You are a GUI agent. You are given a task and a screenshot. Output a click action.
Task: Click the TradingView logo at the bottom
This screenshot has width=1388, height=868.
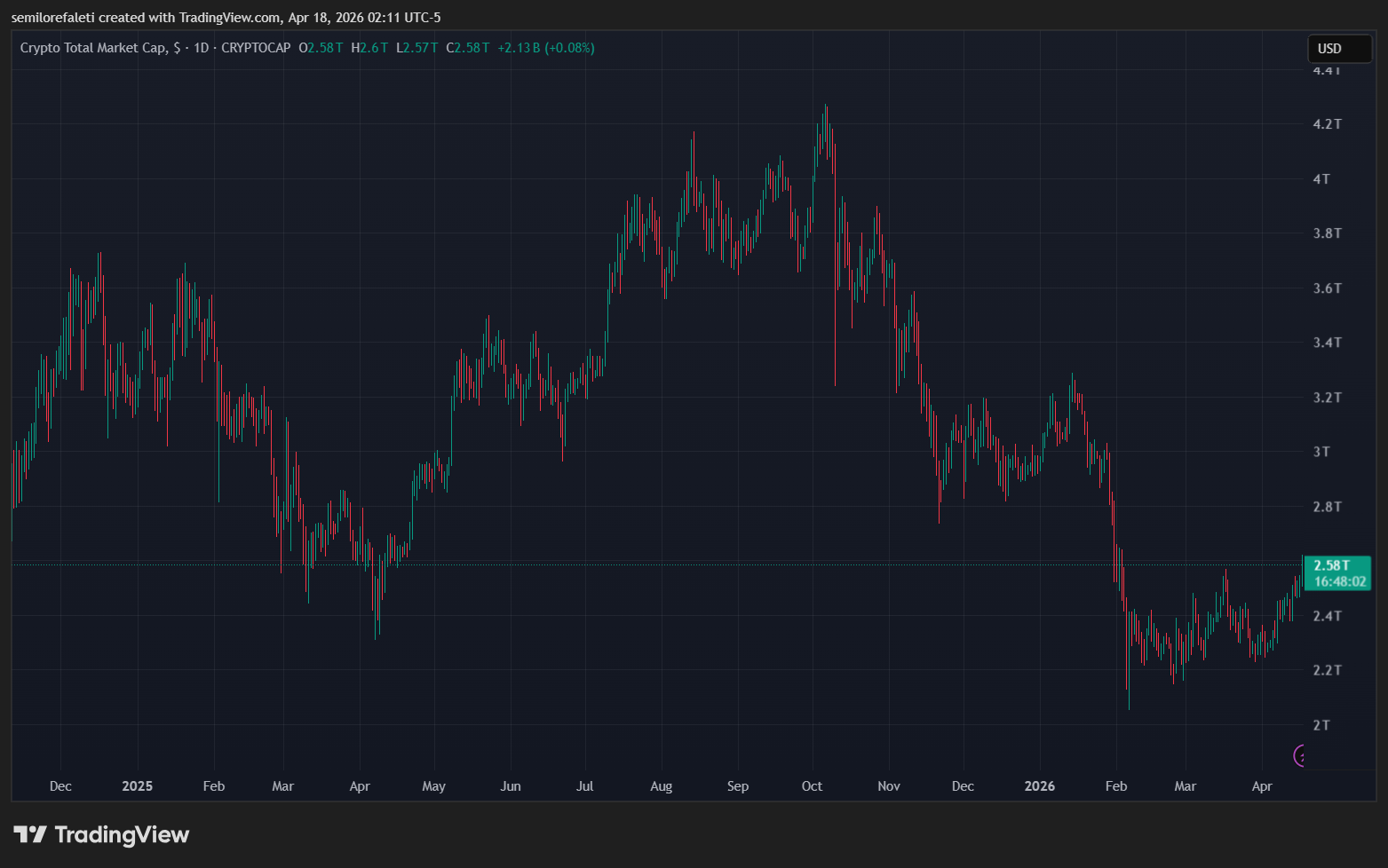point(101,835)
